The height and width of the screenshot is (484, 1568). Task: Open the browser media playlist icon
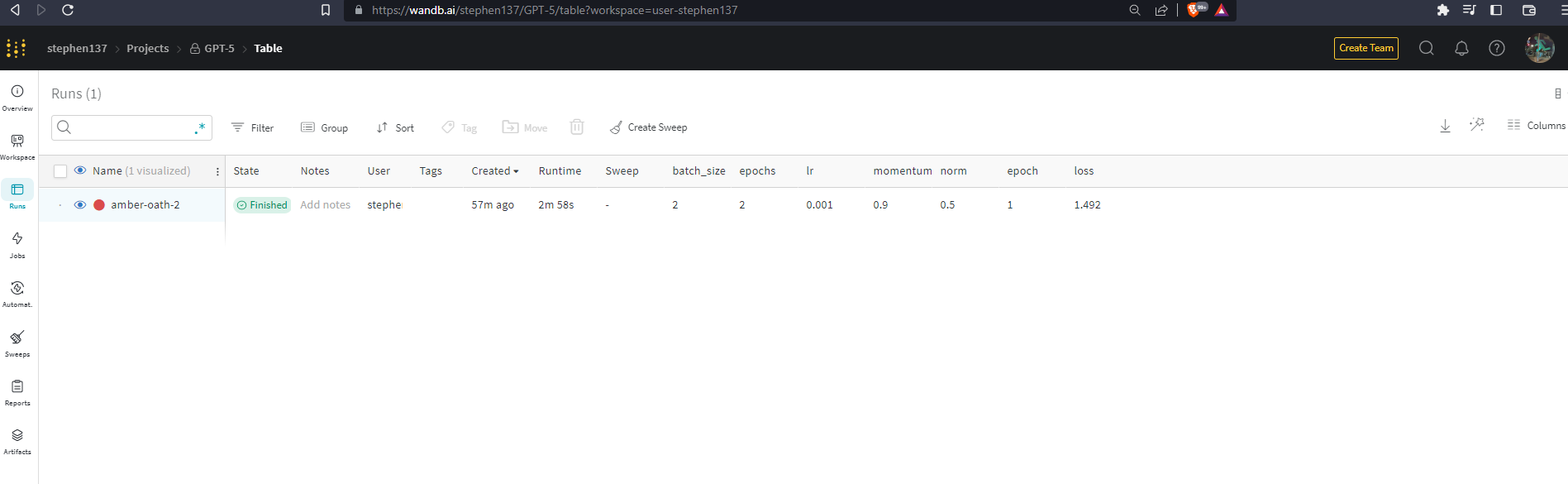click(x=1469, y=10)
